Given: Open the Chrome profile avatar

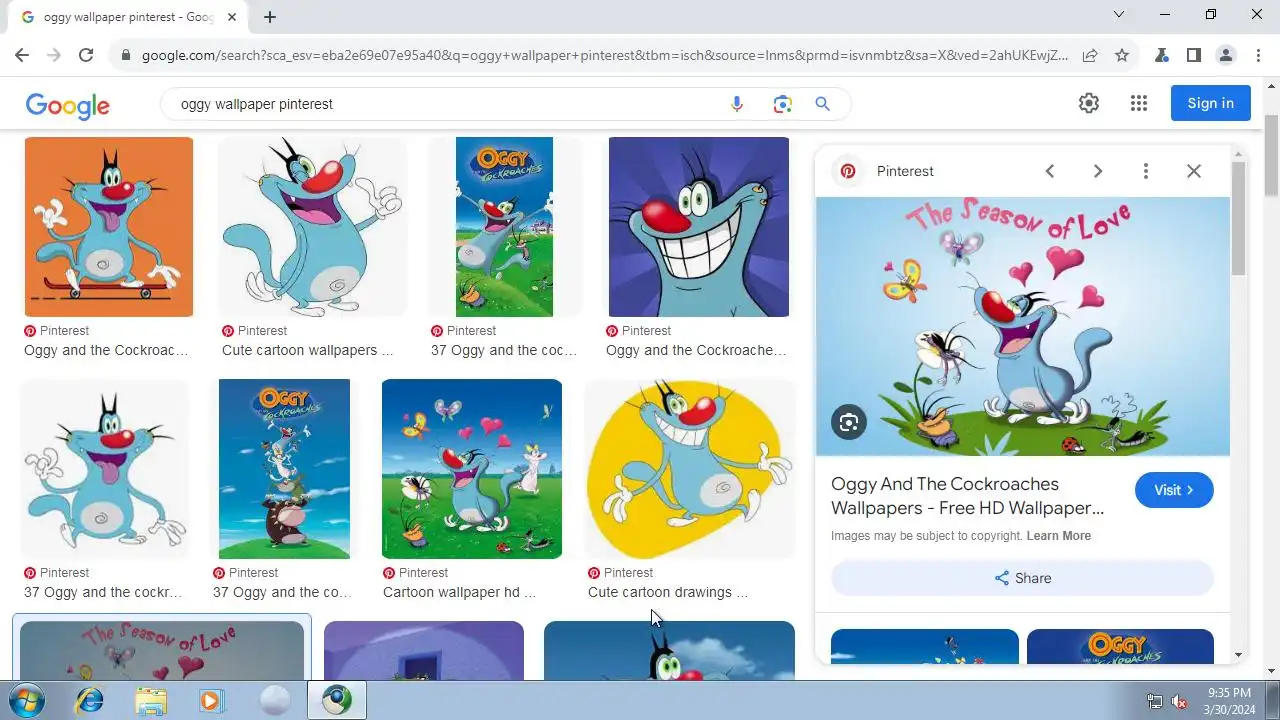Looking at the screenshot, I should [x=1226, y=55].
